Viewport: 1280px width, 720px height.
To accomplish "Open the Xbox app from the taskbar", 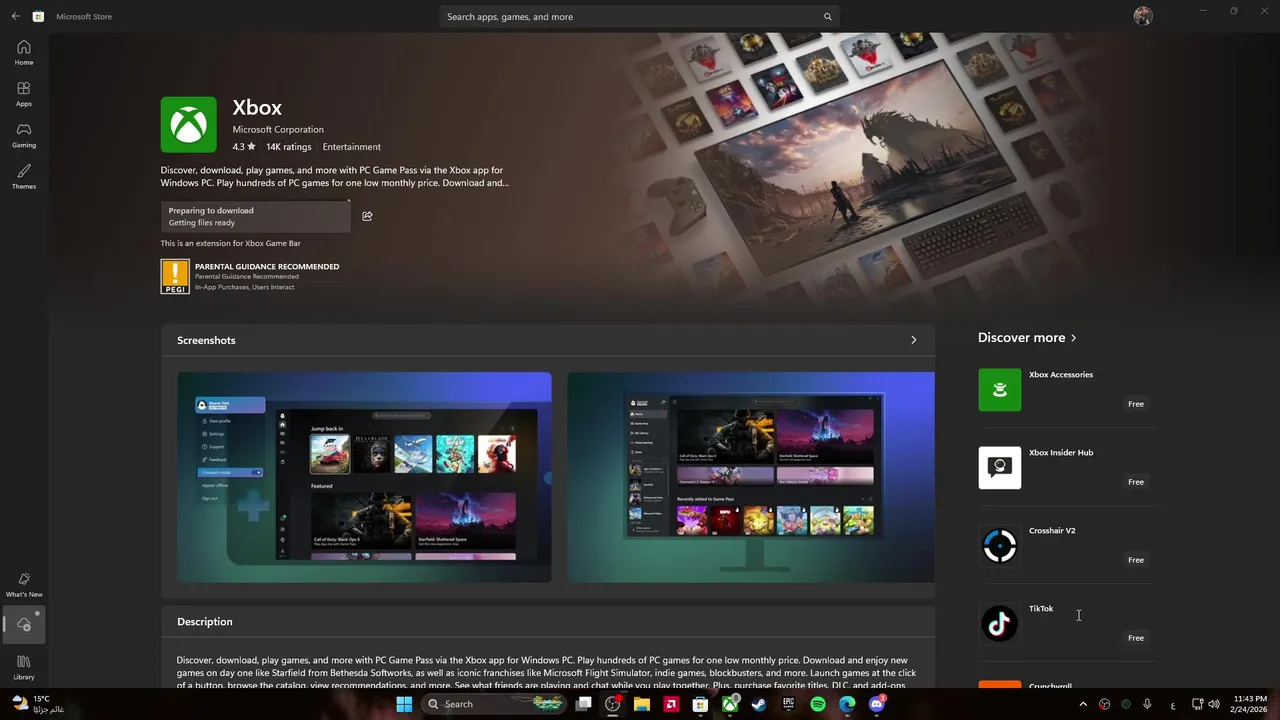I will [x=731, y=704].
